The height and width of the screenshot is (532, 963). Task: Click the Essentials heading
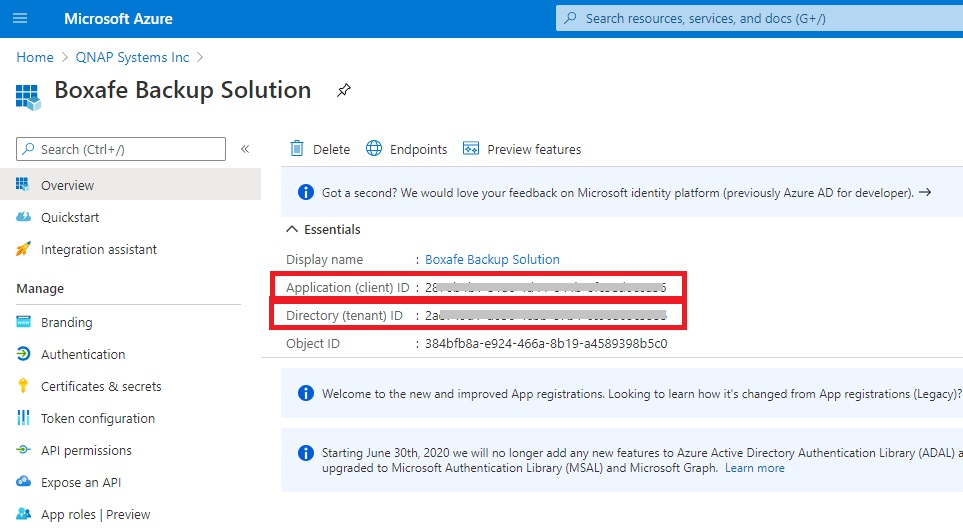tap(332, 229)
